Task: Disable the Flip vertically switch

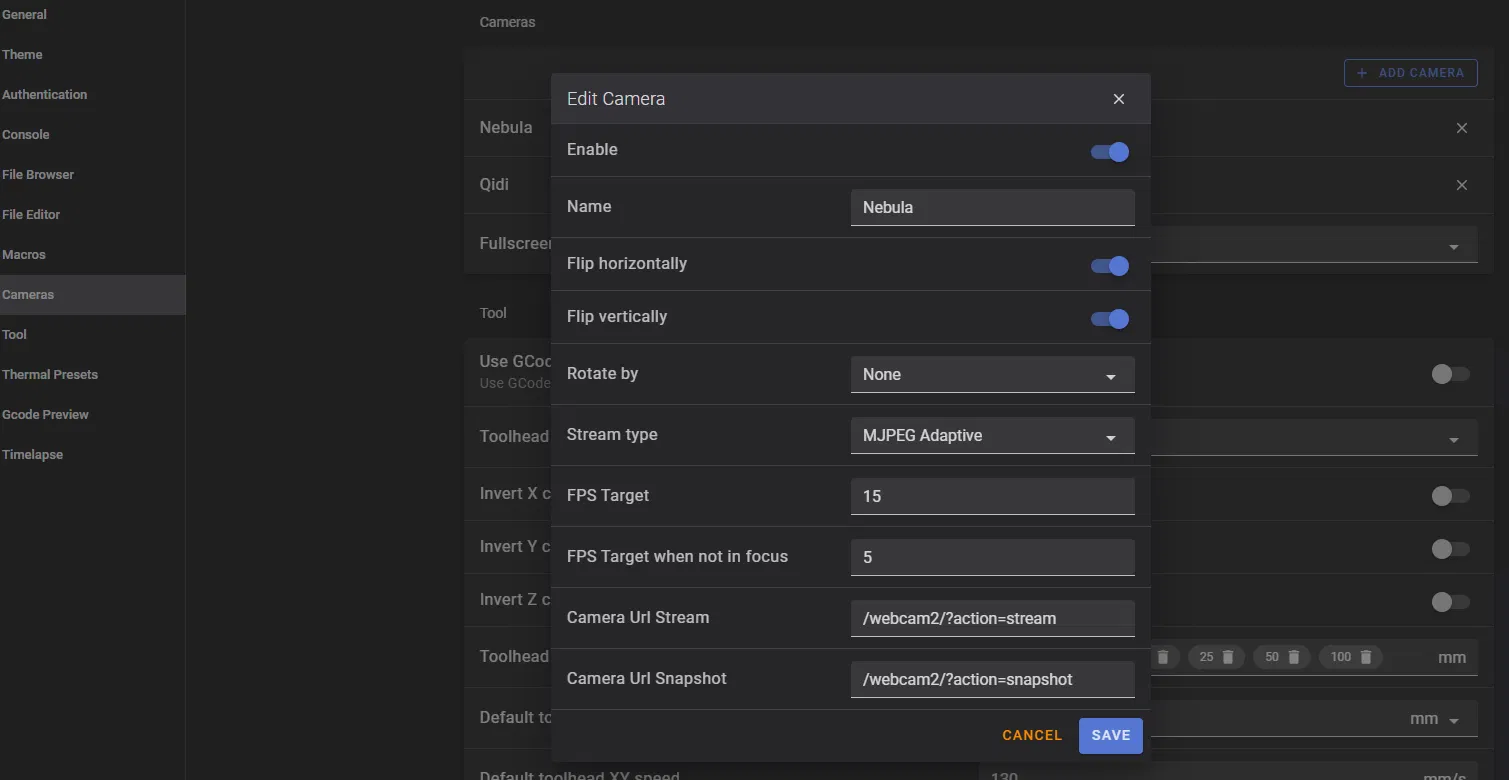Action: pos(1110,319)
